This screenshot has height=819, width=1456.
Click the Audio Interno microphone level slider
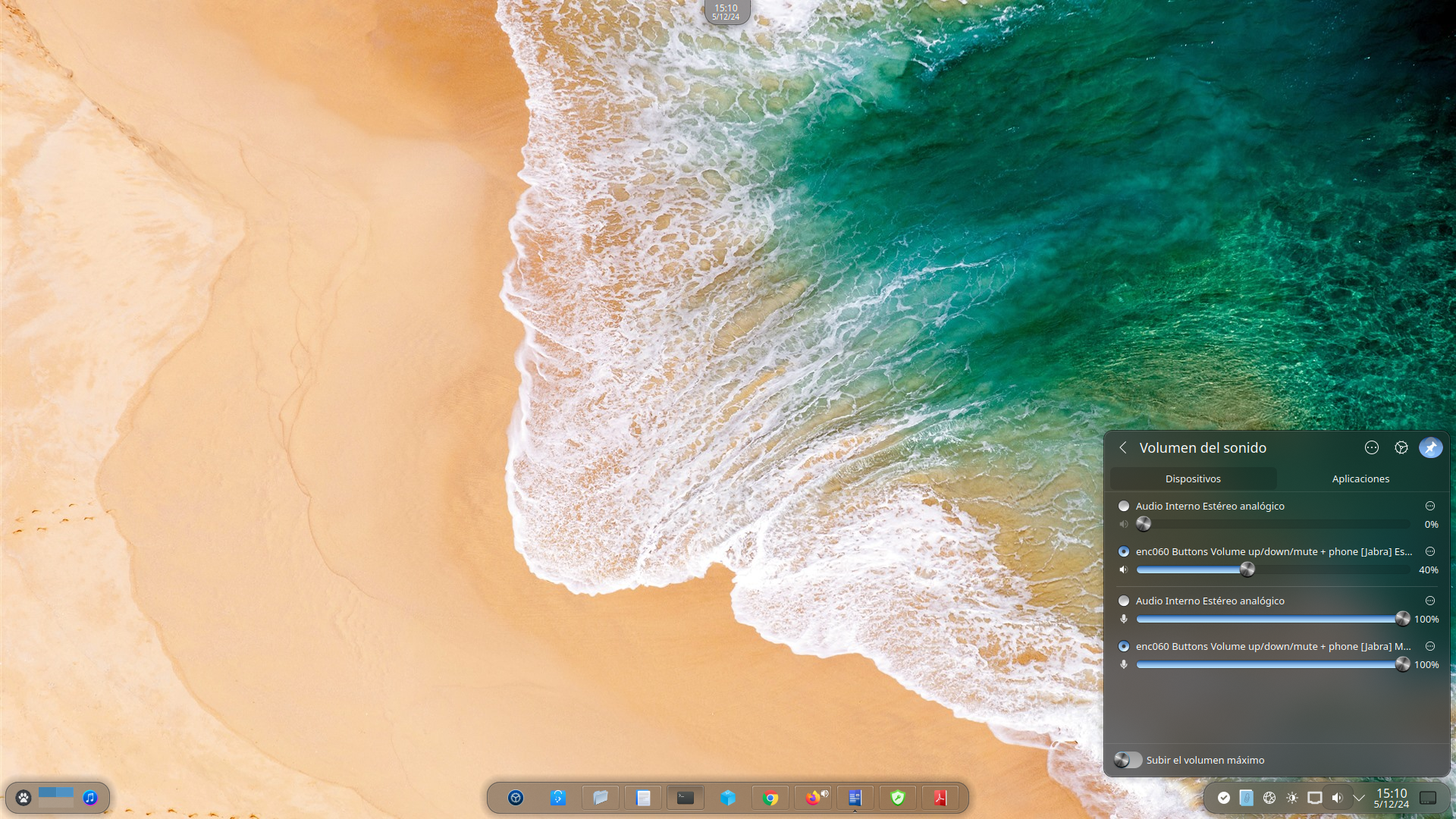pos(1273,619)
